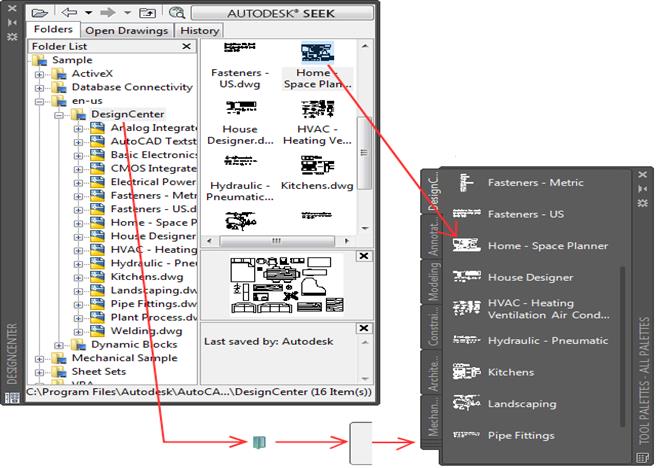This screenshot has height=468, width=656.
Task: Click Pipe Fittings tool in palette
Action: [504, 435]
